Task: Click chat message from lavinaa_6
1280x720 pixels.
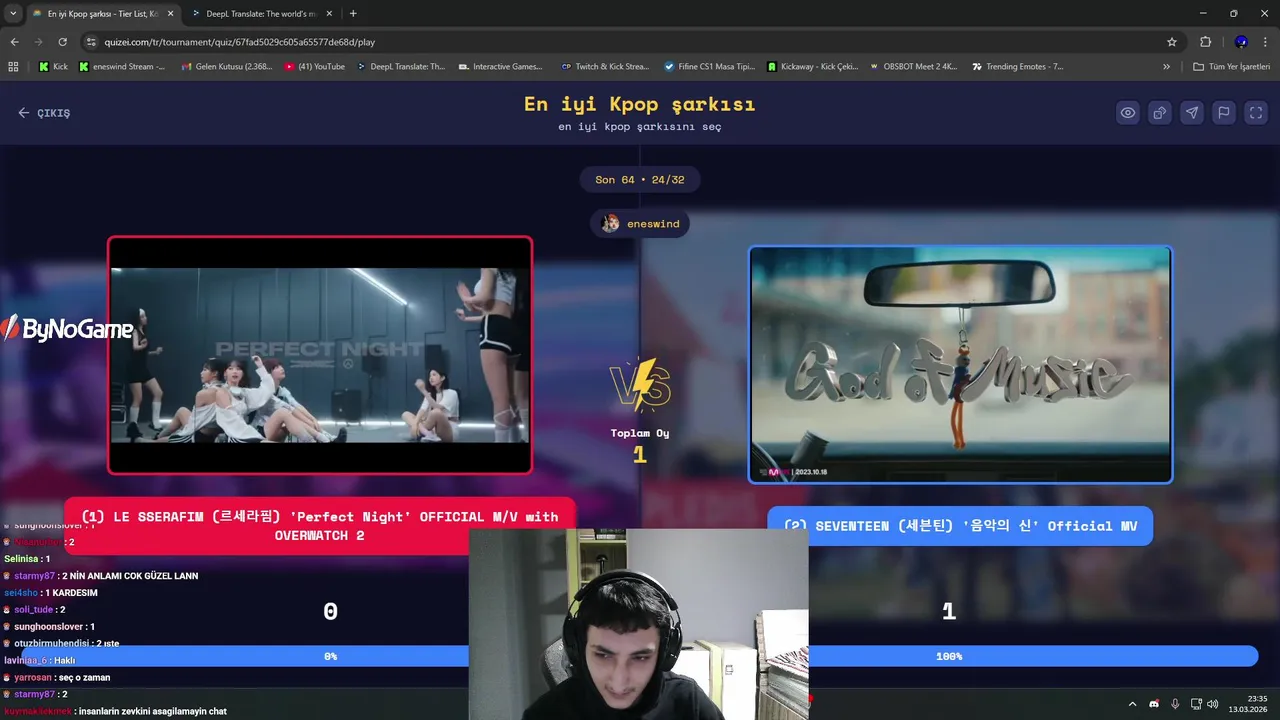Action: click(x=40, y=661)
